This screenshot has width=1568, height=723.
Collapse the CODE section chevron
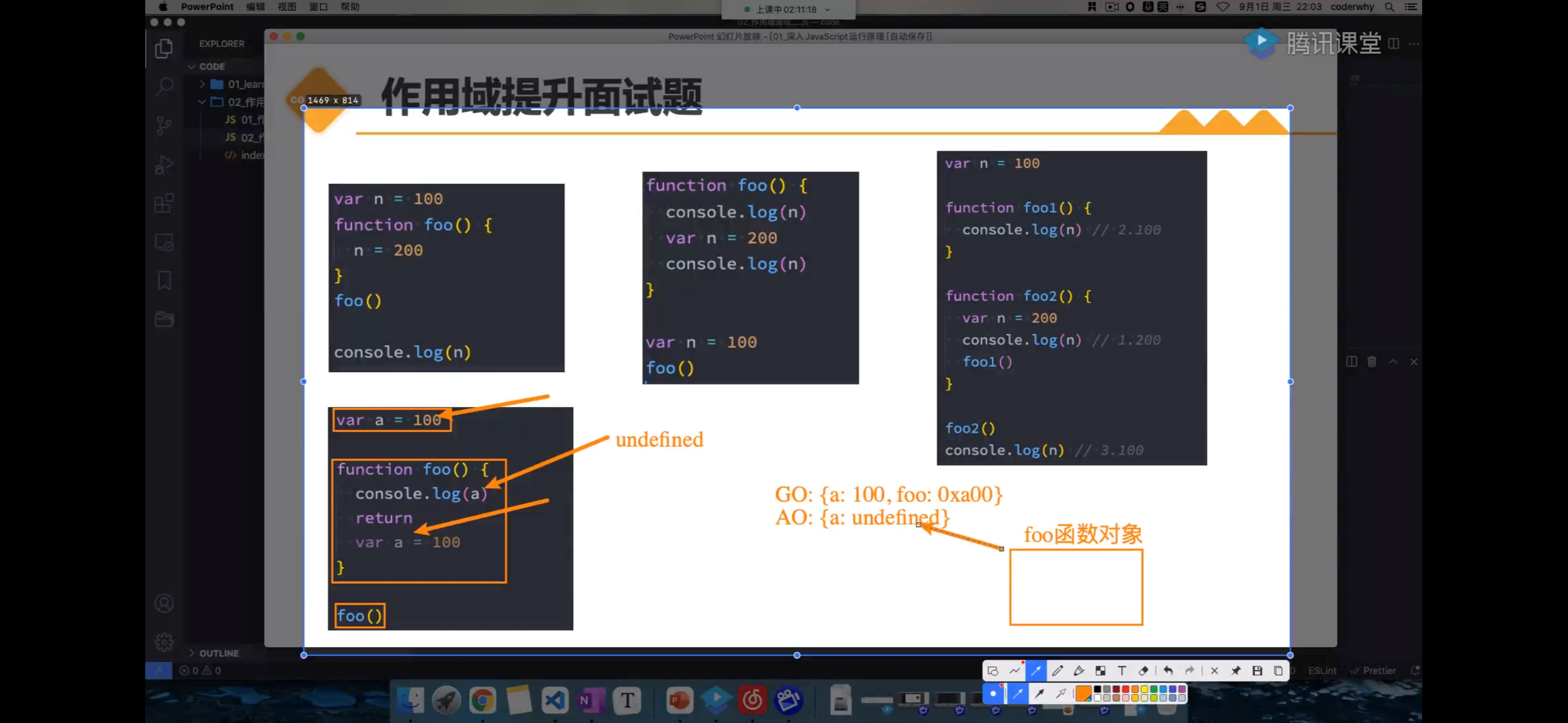coord(192,66)
